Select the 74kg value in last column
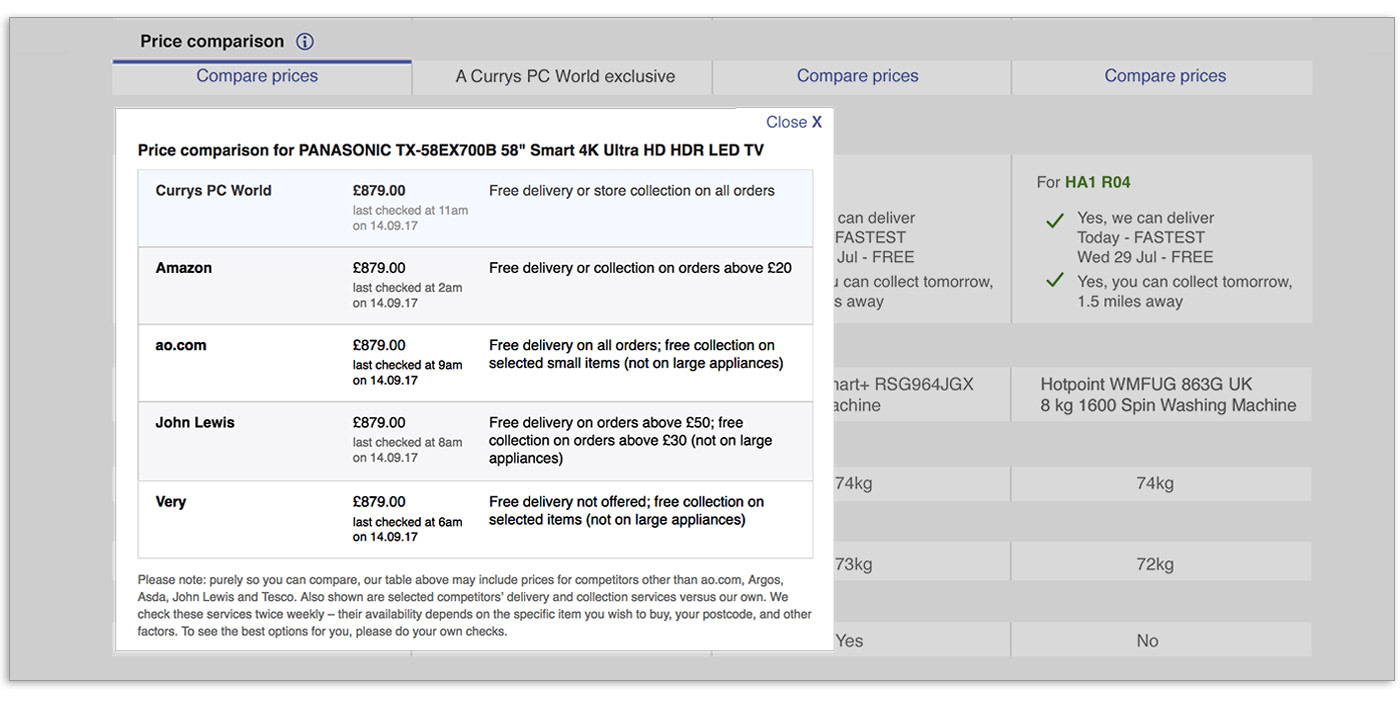The width and height of the screenshot is (1400, 703). coord(1155,483)
